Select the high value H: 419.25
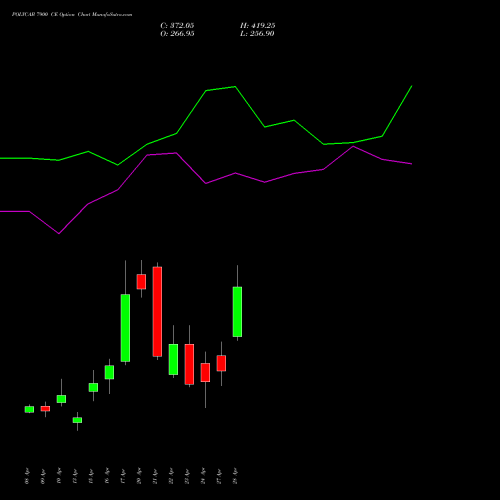 (x=258, y=26)
